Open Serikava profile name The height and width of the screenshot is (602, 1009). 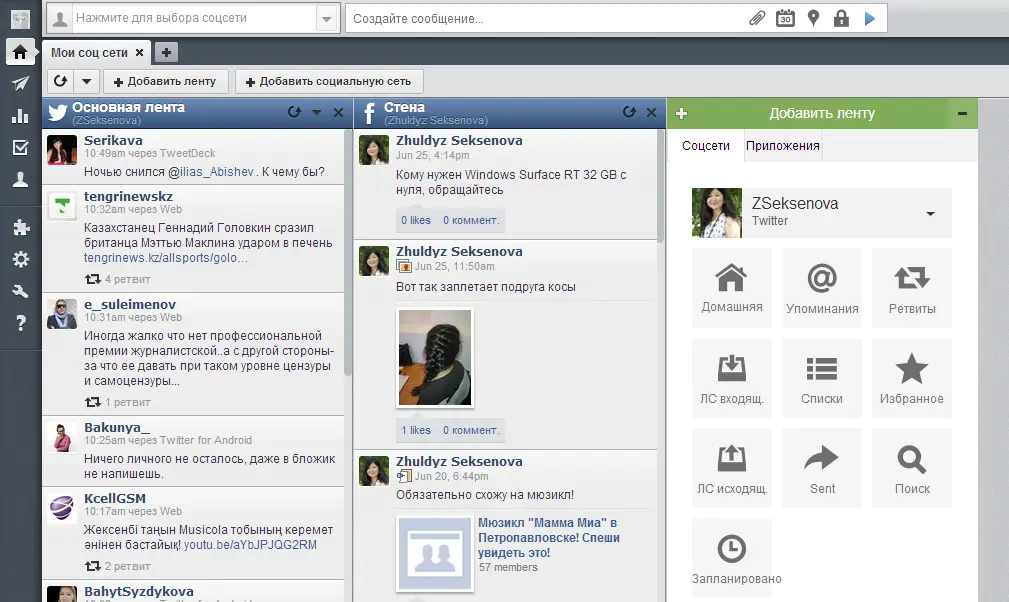tap(113, 140)
